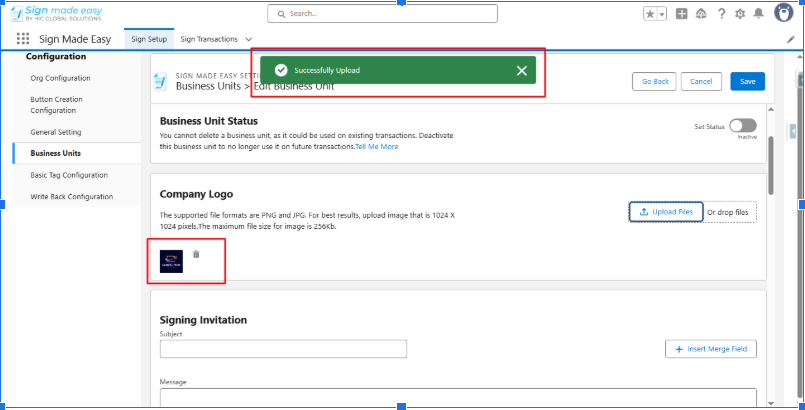The height and width of the screenshot is (410, 805).
Task: Click the pencil edit navigation icon
Action: click(789, 39)
